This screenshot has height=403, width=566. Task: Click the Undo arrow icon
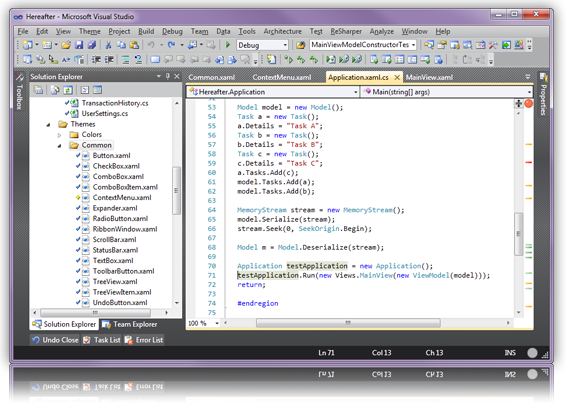click(x=151, y=45)
